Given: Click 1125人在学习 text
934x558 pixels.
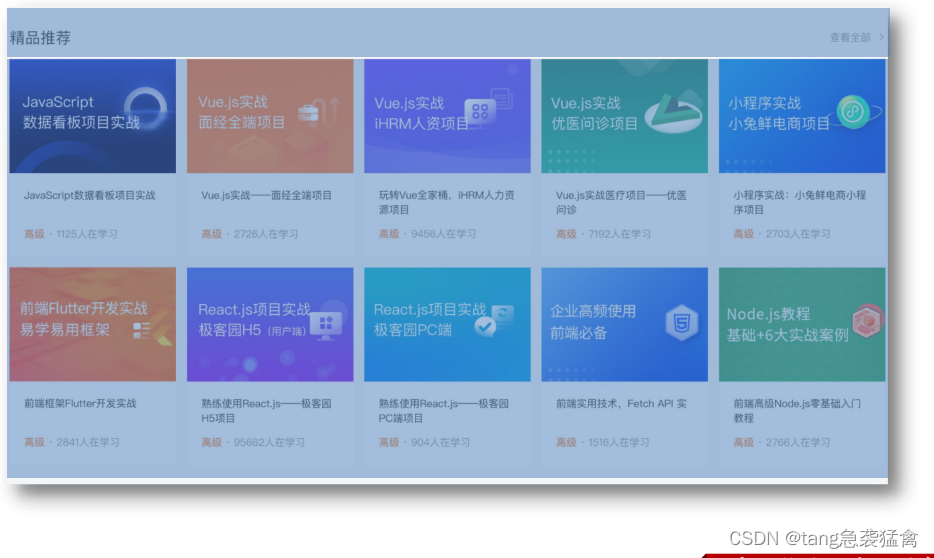Looking at the screenshot, I should 87,234.
